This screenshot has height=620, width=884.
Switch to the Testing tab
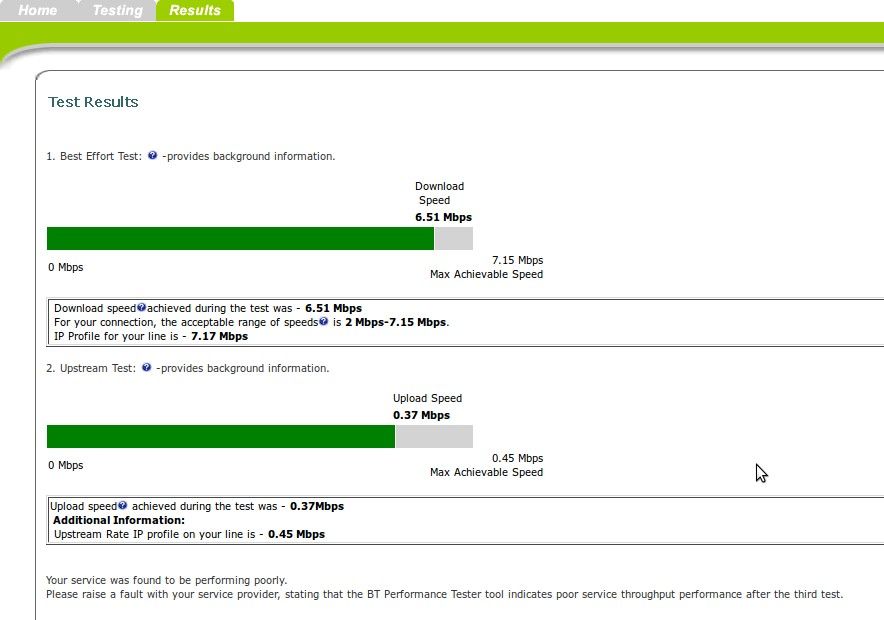pos(117,11)
